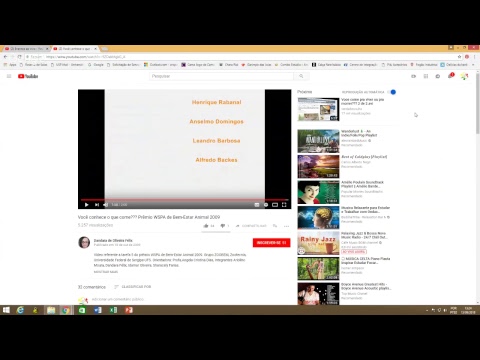Expand description with Mostrar mais

coord(106,272)
